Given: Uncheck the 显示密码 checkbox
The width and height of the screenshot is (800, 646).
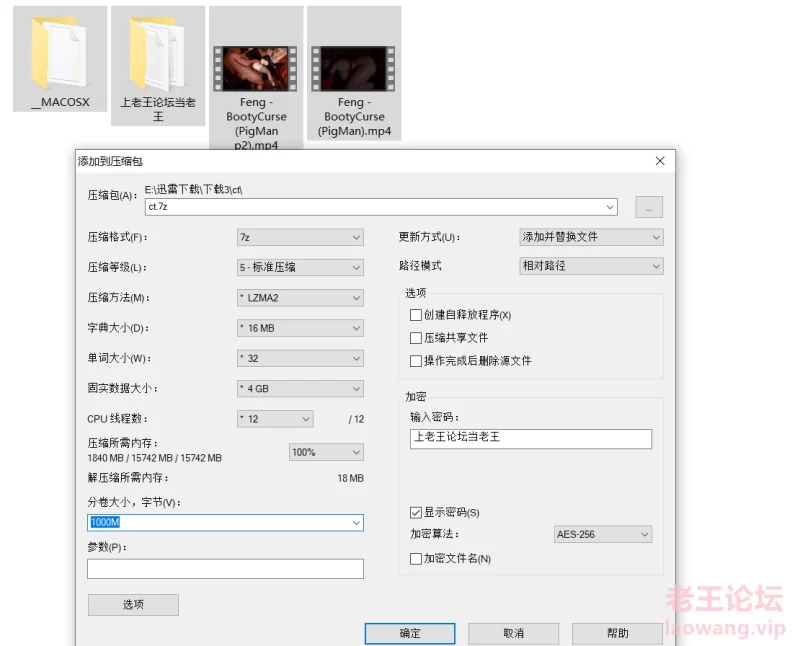Looking at the screenshot, I should pos(416,512).
